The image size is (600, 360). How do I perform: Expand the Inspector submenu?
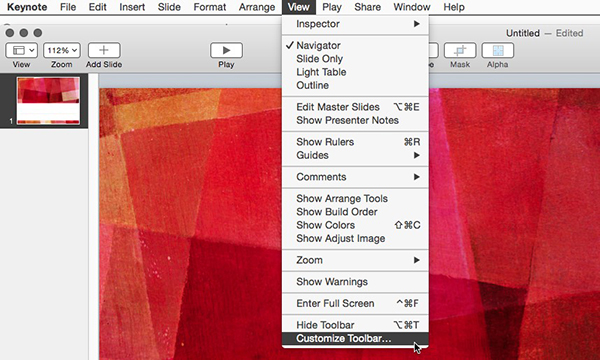pyautogui.click(x=355, y=24)
